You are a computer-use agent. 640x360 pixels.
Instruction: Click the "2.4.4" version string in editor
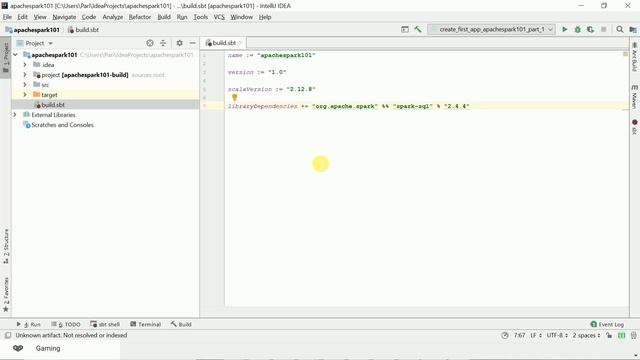click(457, 106)
